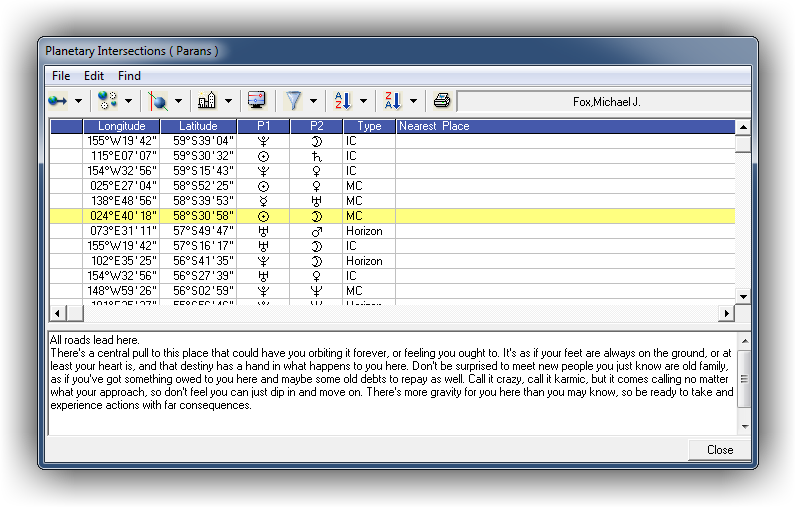This screenshot has width=795, height=507.
Task: Click the city buildings toolbar icon
Action: point(207,100)
